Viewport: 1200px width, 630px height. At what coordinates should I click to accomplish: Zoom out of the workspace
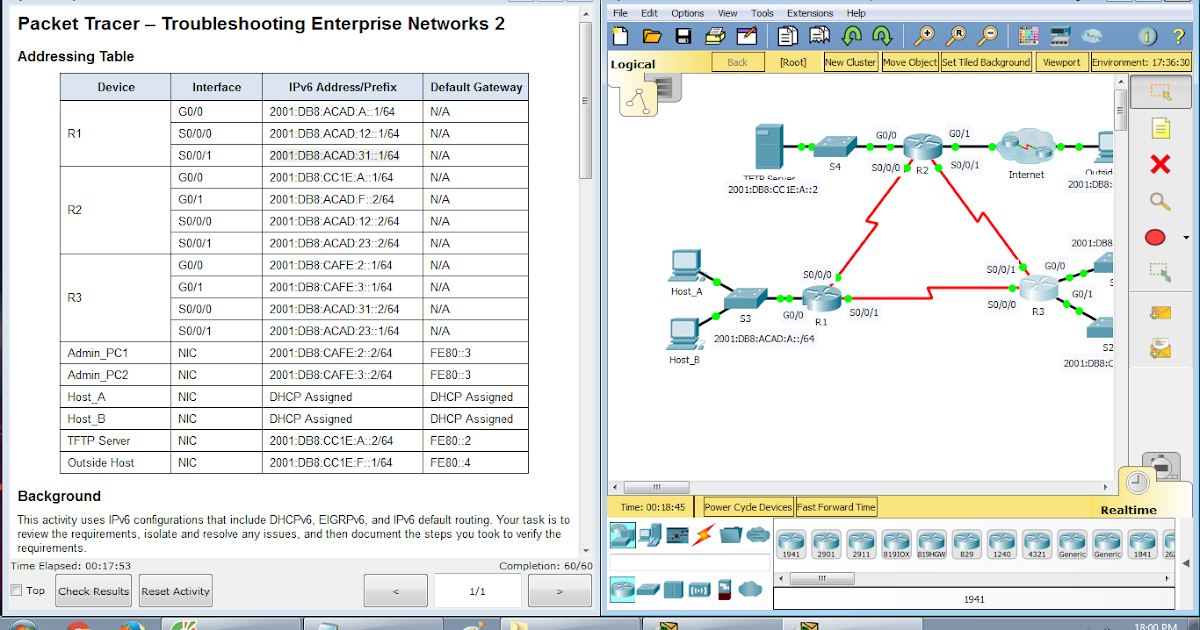click(989, 37)
